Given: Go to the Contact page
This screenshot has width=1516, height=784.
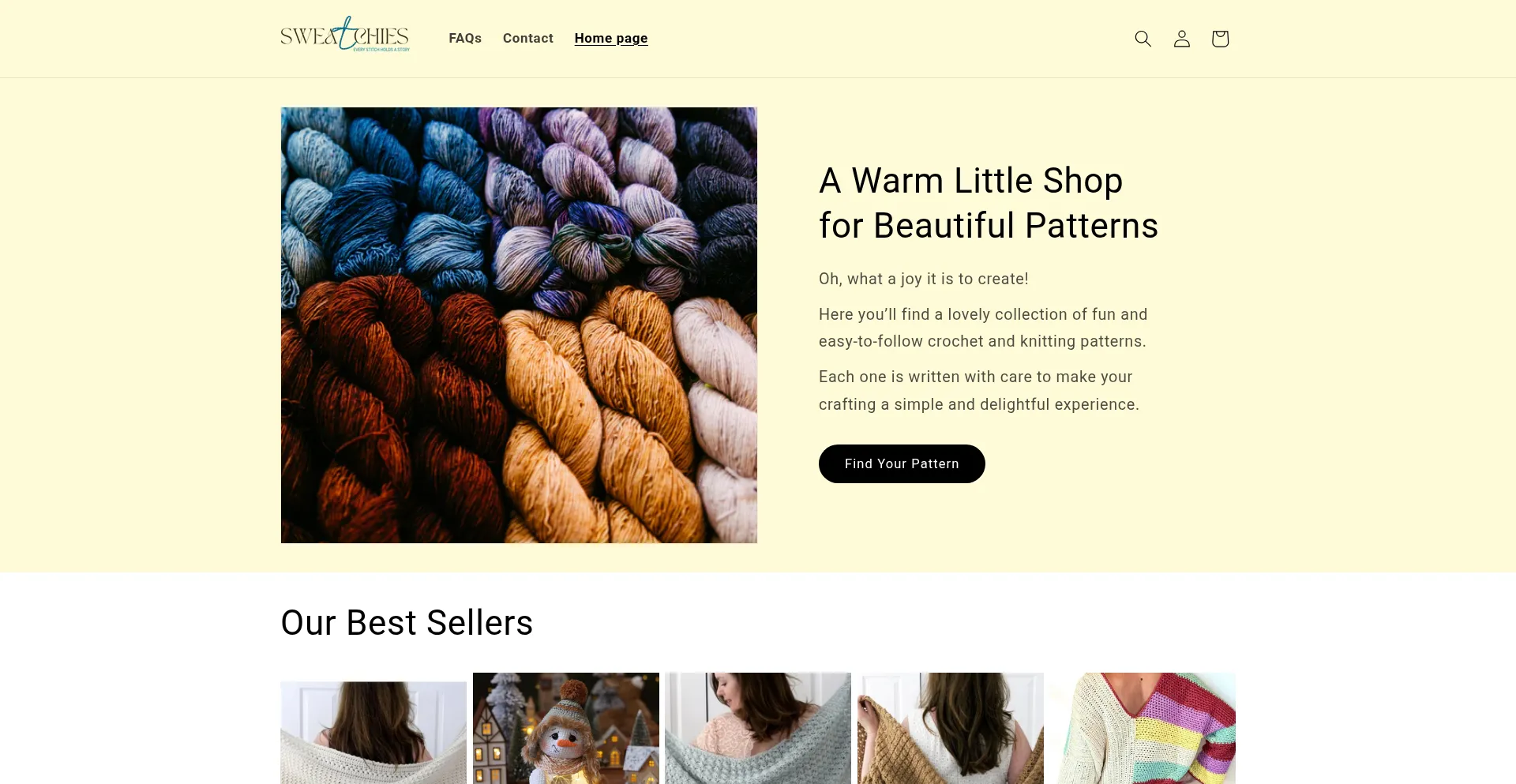Looking at the screenshot, I should pos(528,38).
